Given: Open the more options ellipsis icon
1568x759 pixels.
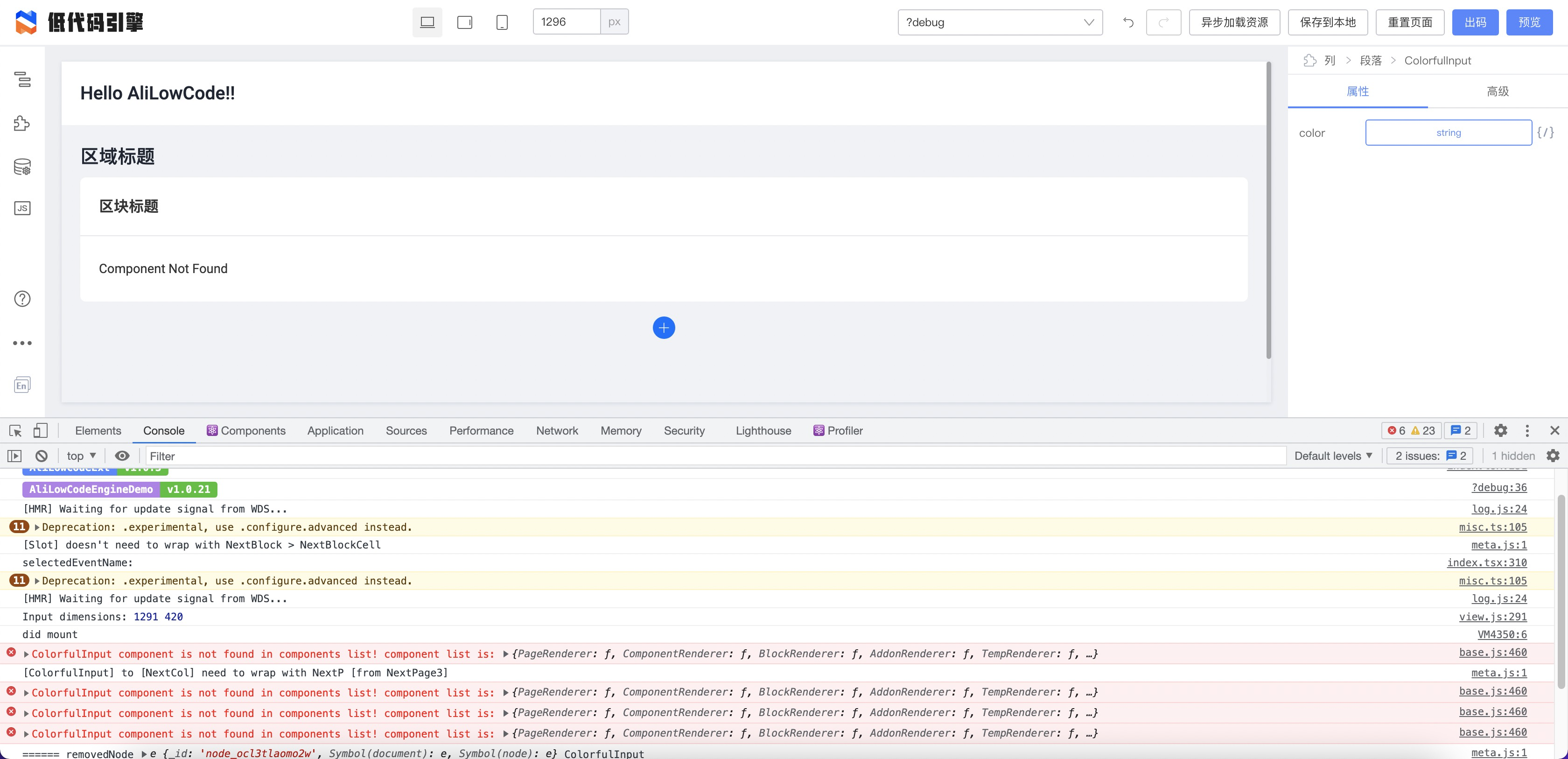Looking at the screenshot, I should (22, 342).
